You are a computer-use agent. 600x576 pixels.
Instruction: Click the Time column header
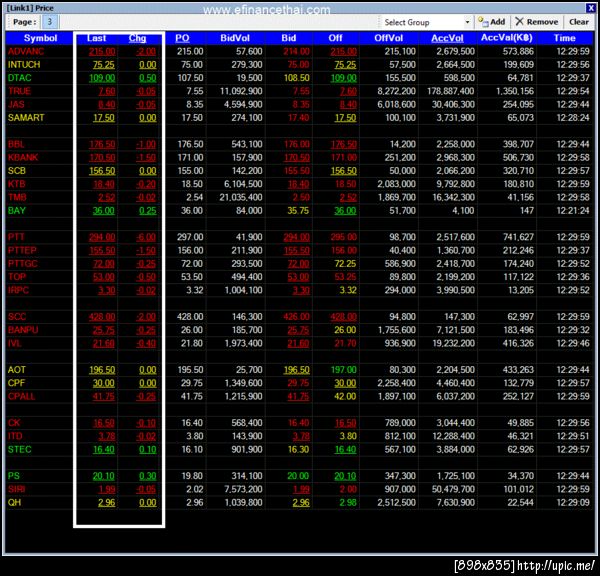coord(564,38)
